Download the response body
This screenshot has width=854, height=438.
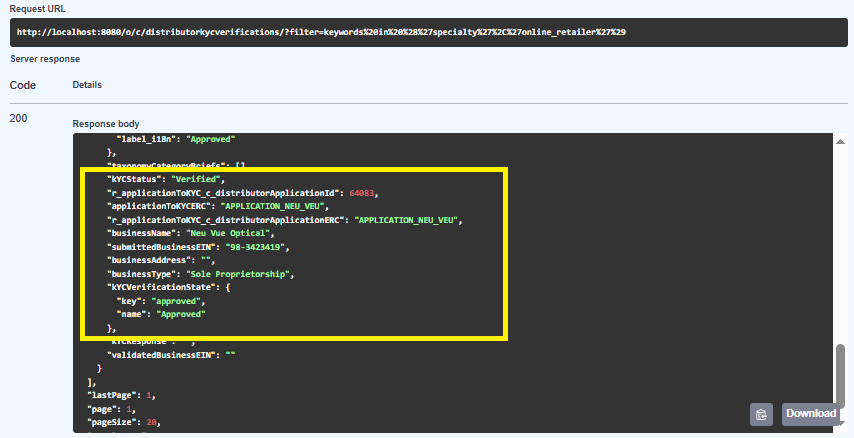click(810, 413)
